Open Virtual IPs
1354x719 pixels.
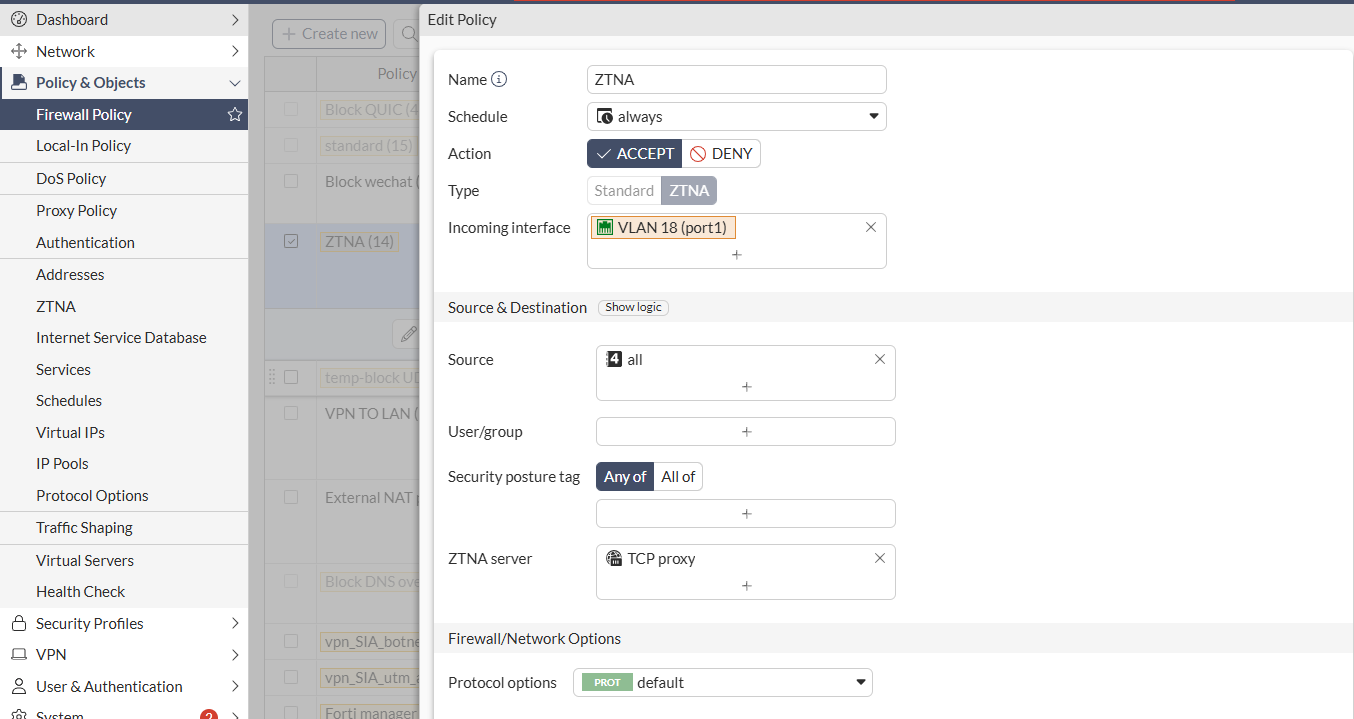[x=124, y=432]
